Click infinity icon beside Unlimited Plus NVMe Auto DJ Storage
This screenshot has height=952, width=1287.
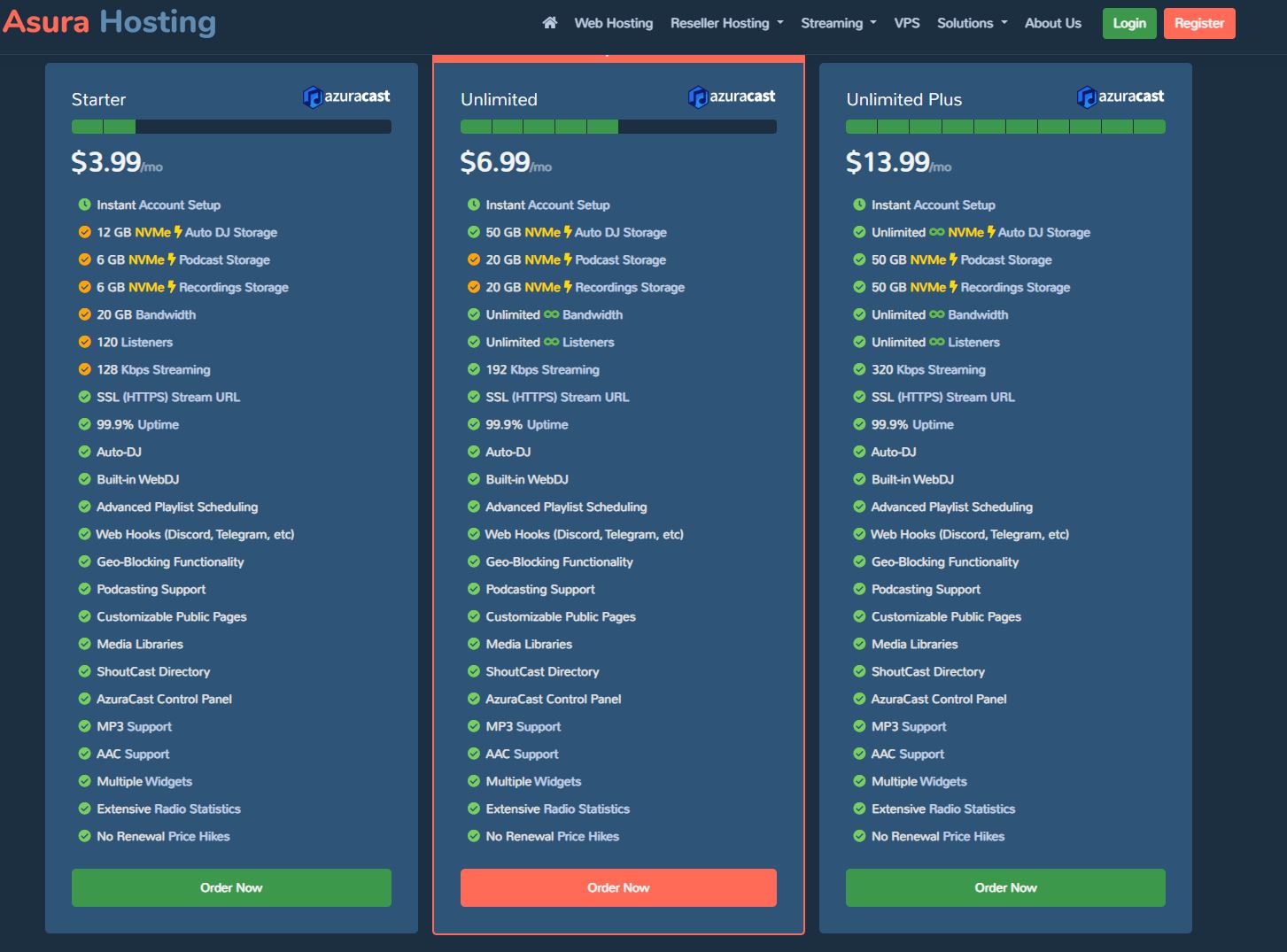[937, 232]
